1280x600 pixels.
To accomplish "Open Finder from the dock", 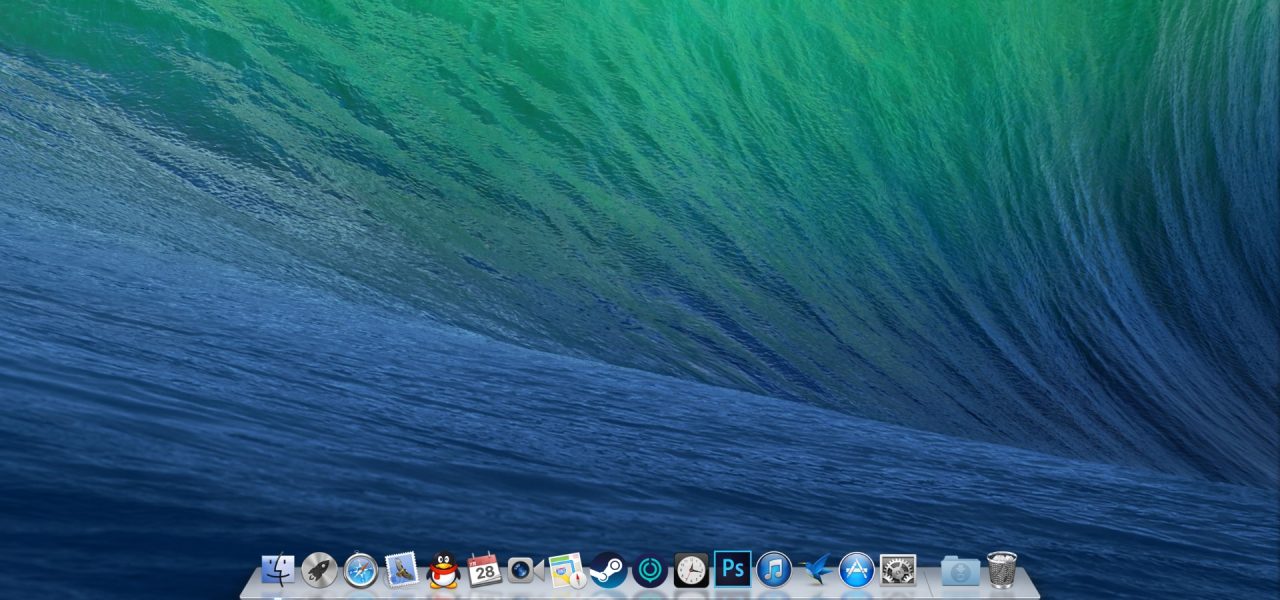I will pyautogui.click(x=278, y=570).
